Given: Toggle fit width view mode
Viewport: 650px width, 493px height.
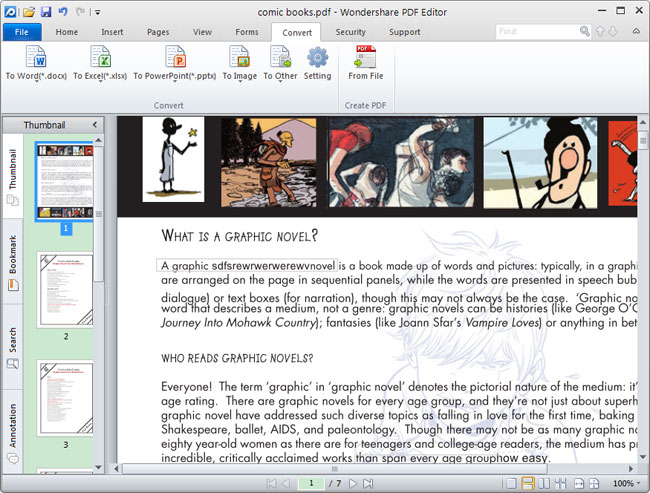Looking at the screenshot, I should [x=577, y=483].
